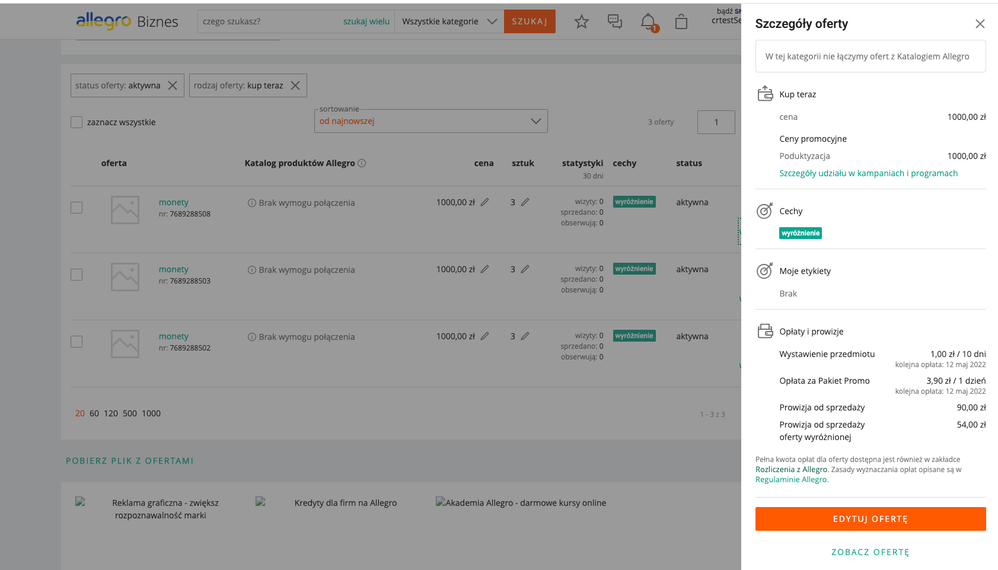
Task: Show 500 offers per page
Action: coord(130,414)
